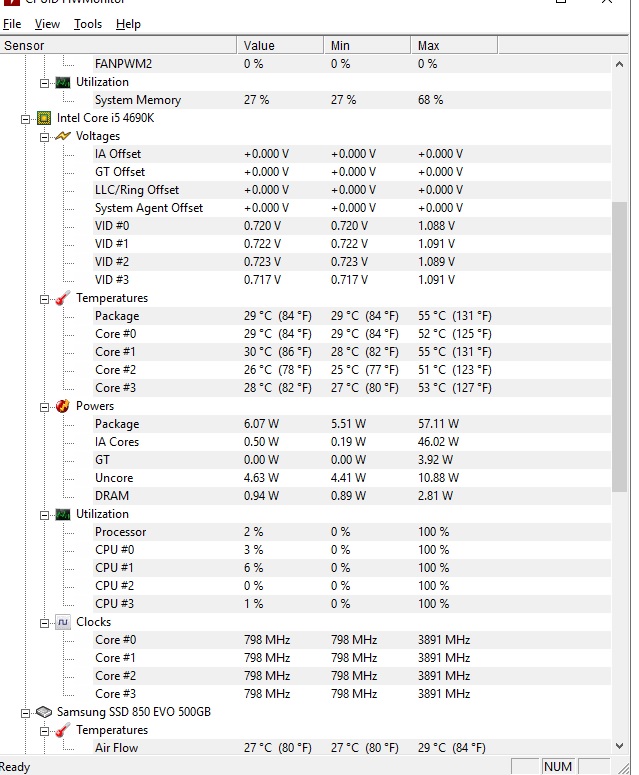Click the CPU Utilization chip icon

(x=63, y=514)
